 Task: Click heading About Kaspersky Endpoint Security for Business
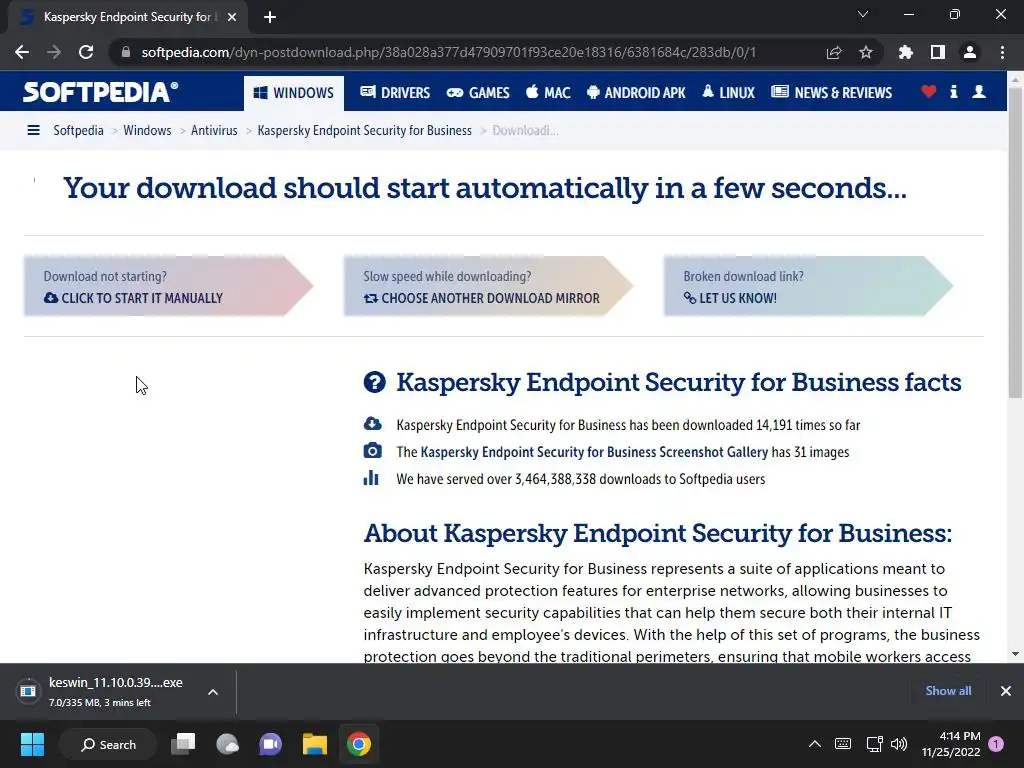(x=658, y=534)
